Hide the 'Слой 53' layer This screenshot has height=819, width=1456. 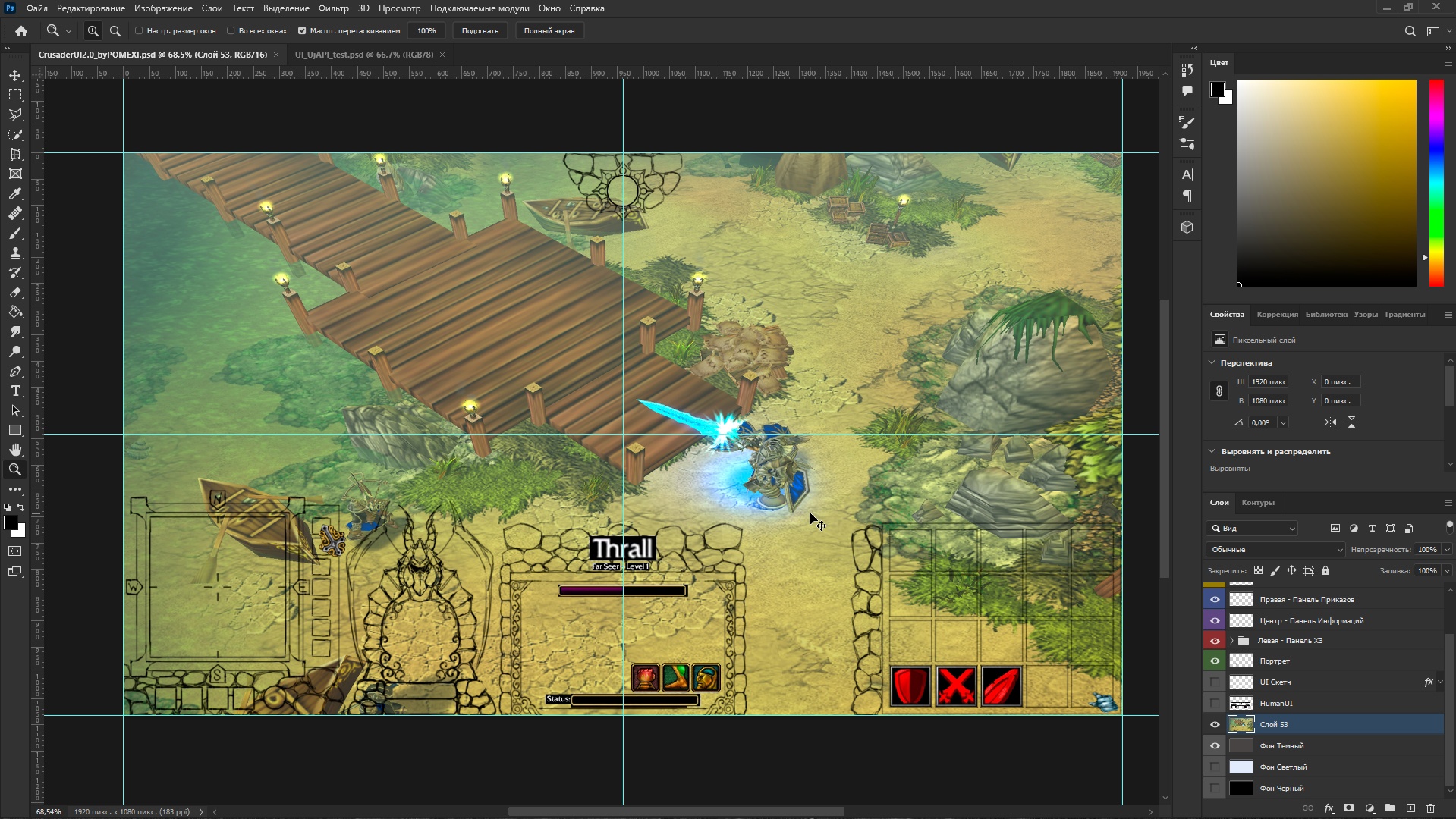tap(1215, 724)
